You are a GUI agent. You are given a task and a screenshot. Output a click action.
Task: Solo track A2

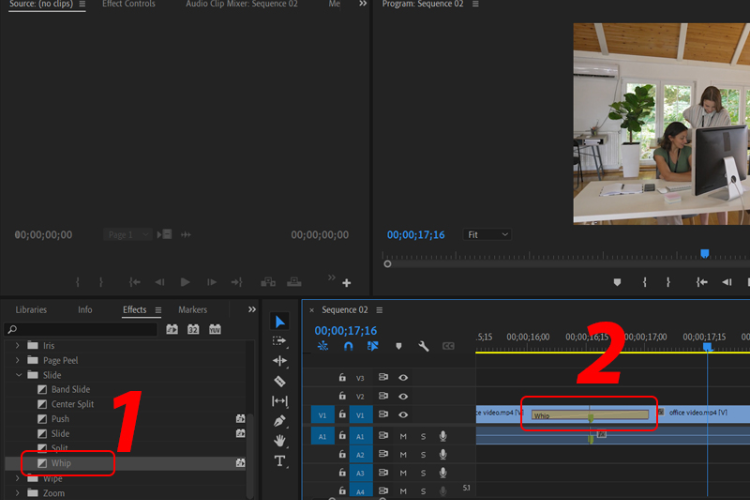coord(423,455)
